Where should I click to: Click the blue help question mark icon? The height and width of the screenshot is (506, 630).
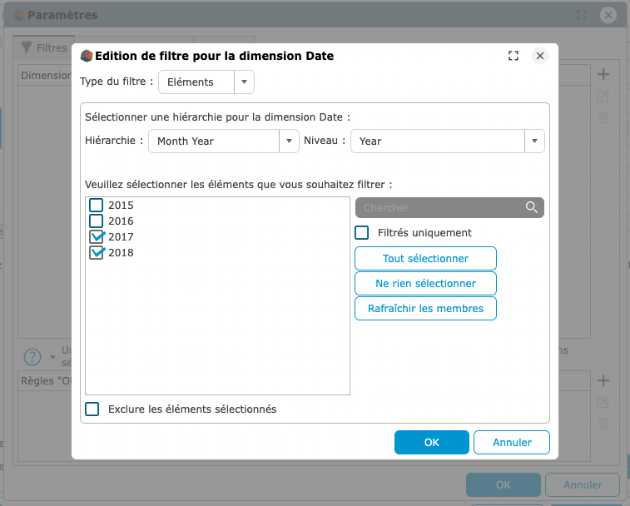(x=33, y=357)
